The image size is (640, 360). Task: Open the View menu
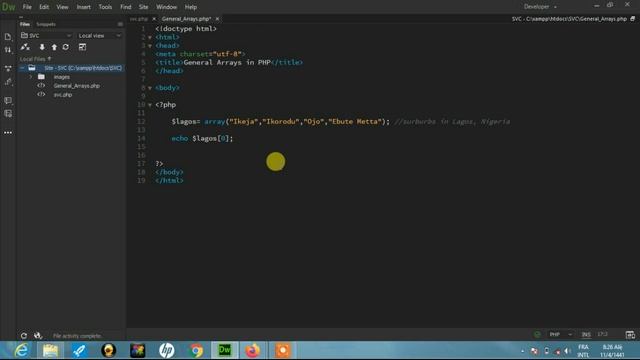[x=62, y=7]
